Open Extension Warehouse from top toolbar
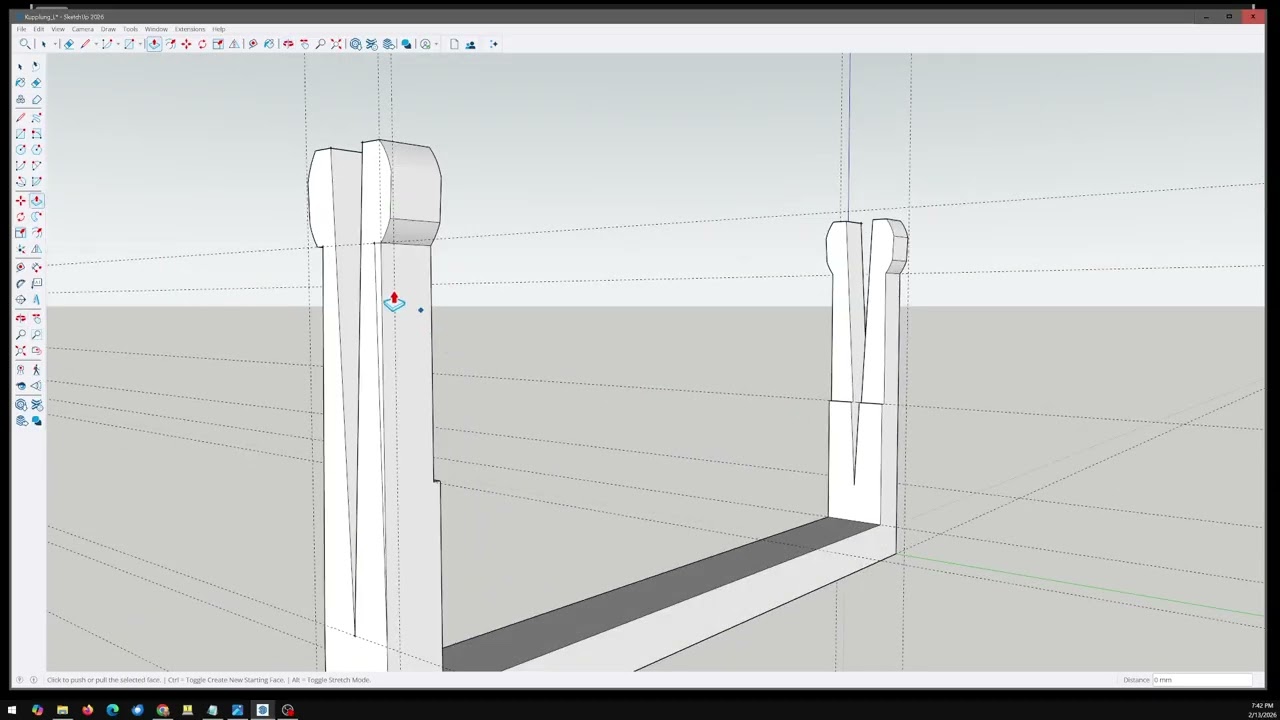Viewport: 1280px width, 720px height. tap(371, 44)
